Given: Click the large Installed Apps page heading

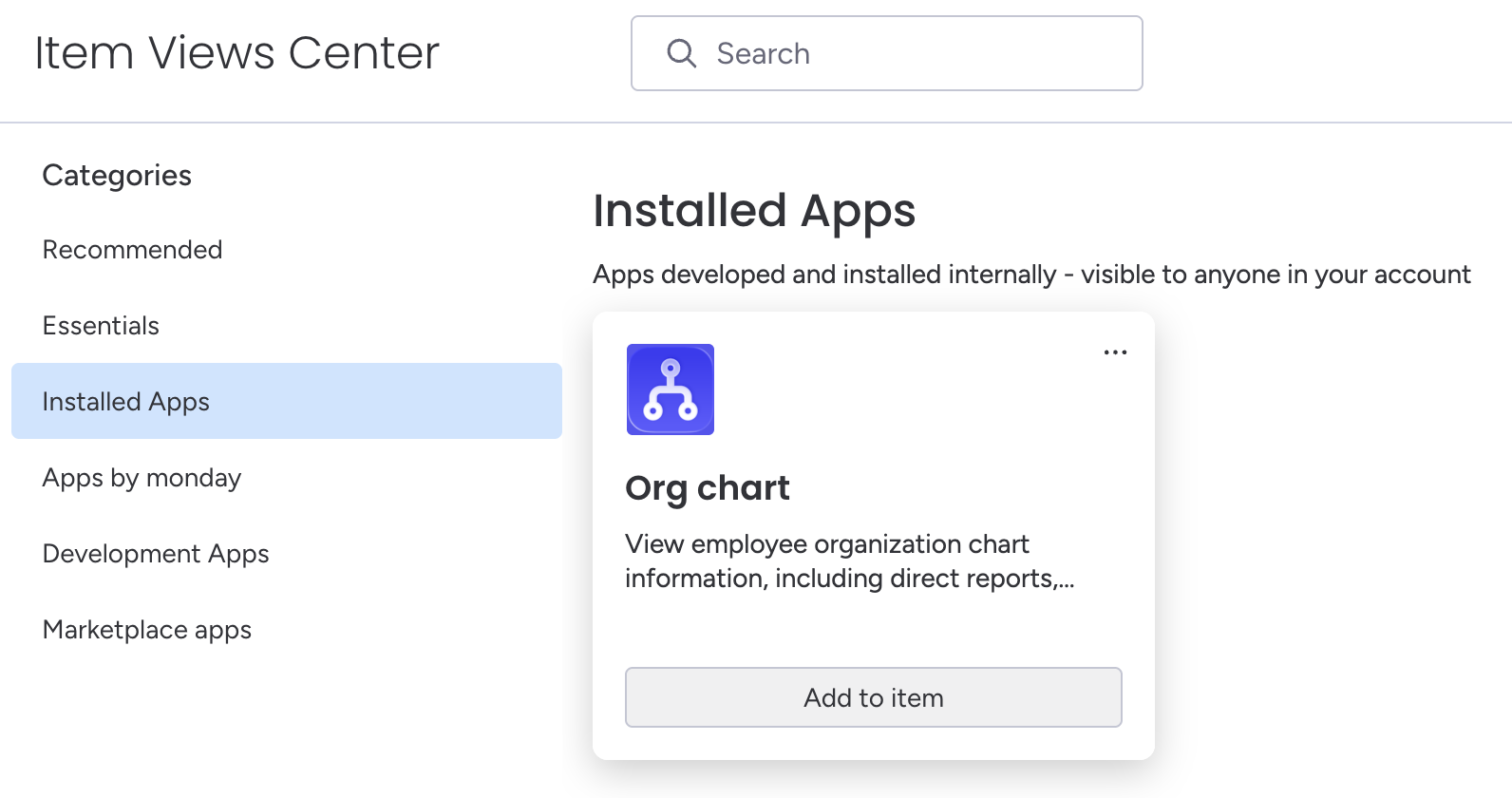Looking at the screenshot, I should [x=754, y=211].
